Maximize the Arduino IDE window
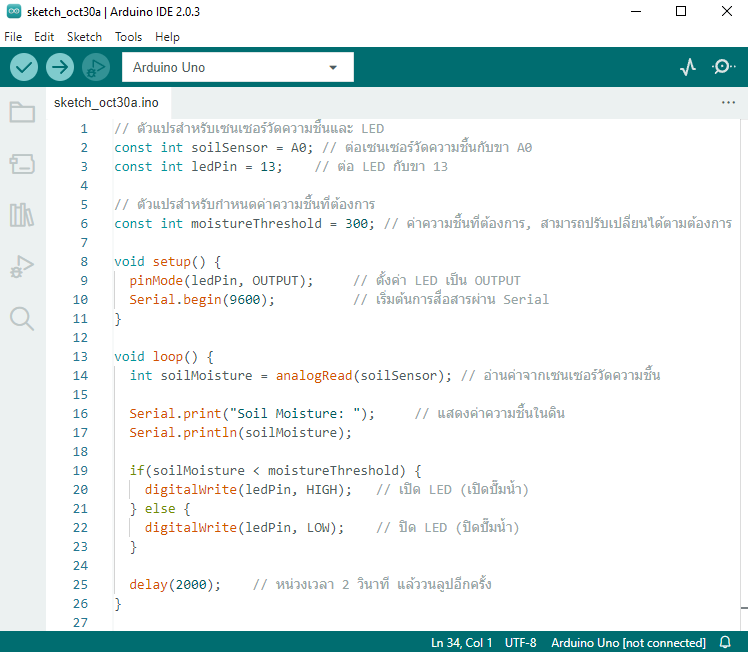The height and width of the screenshot is (652, 748). 681,11
